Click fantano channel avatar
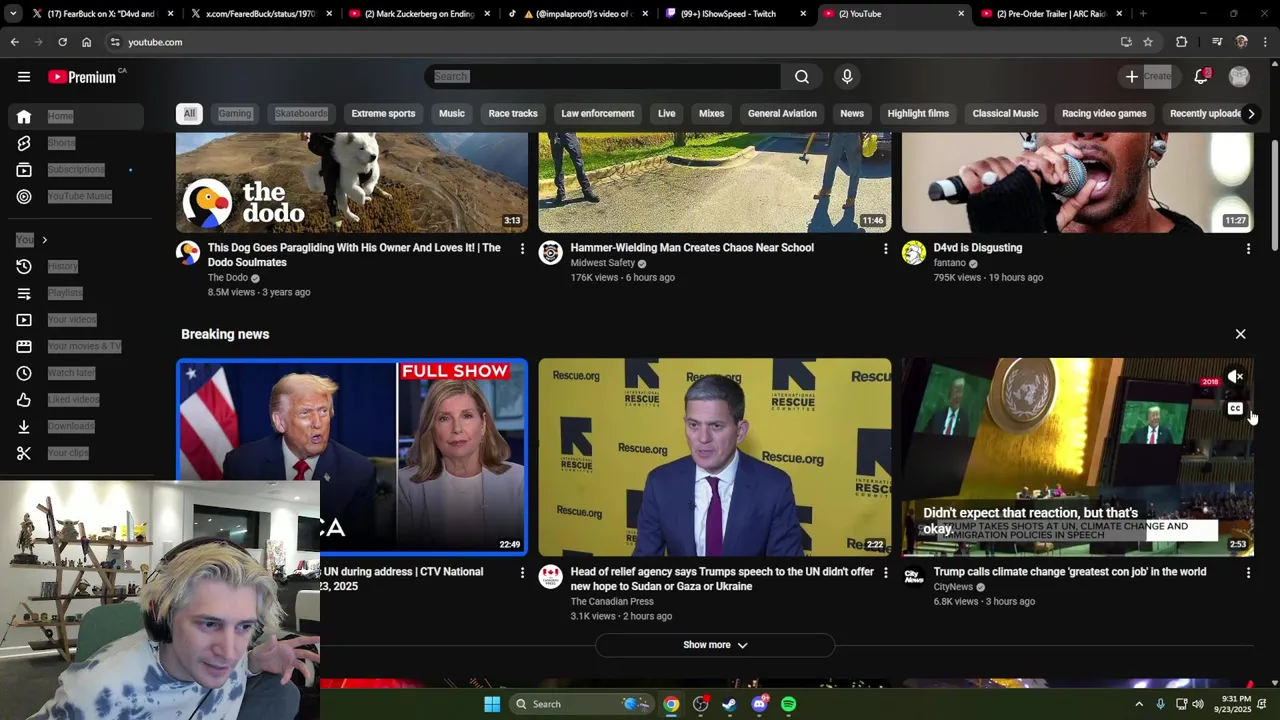 pos(914,252)
